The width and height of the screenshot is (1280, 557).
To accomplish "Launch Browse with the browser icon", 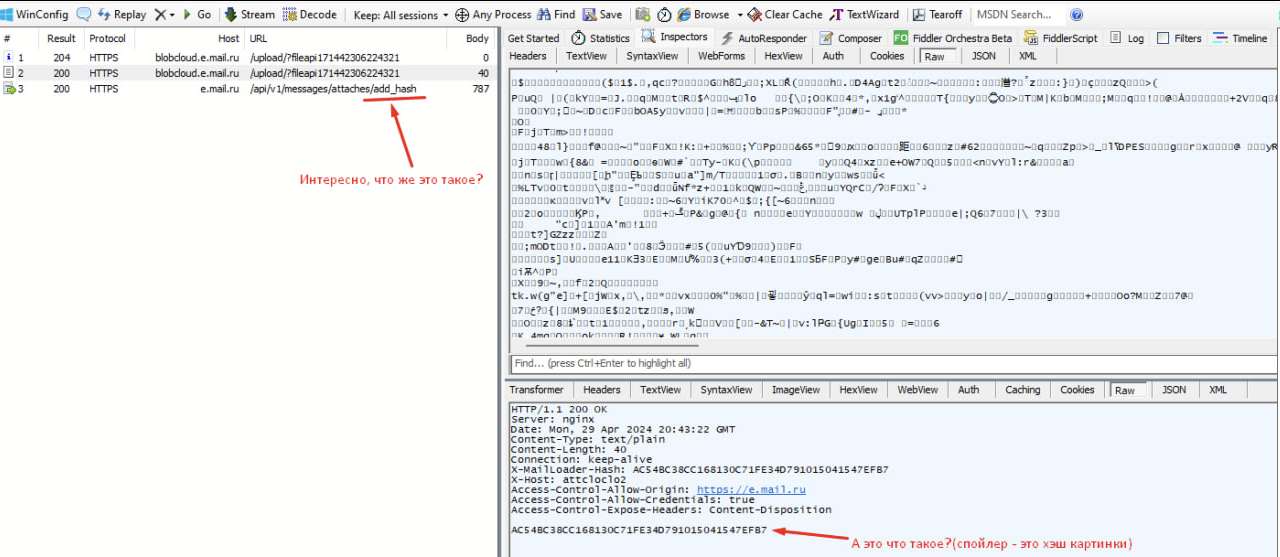I will tap(703, 15).
